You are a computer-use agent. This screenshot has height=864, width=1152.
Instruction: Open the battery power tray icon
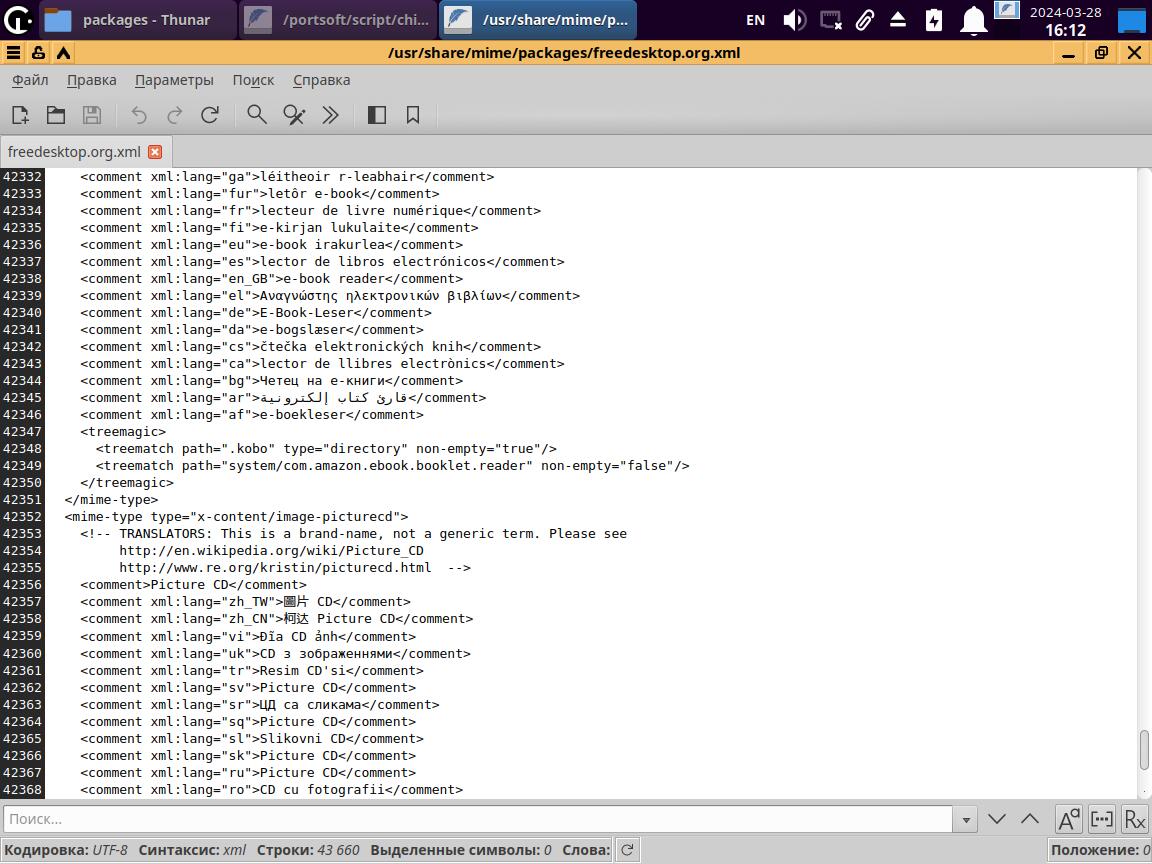pos(933,20)
